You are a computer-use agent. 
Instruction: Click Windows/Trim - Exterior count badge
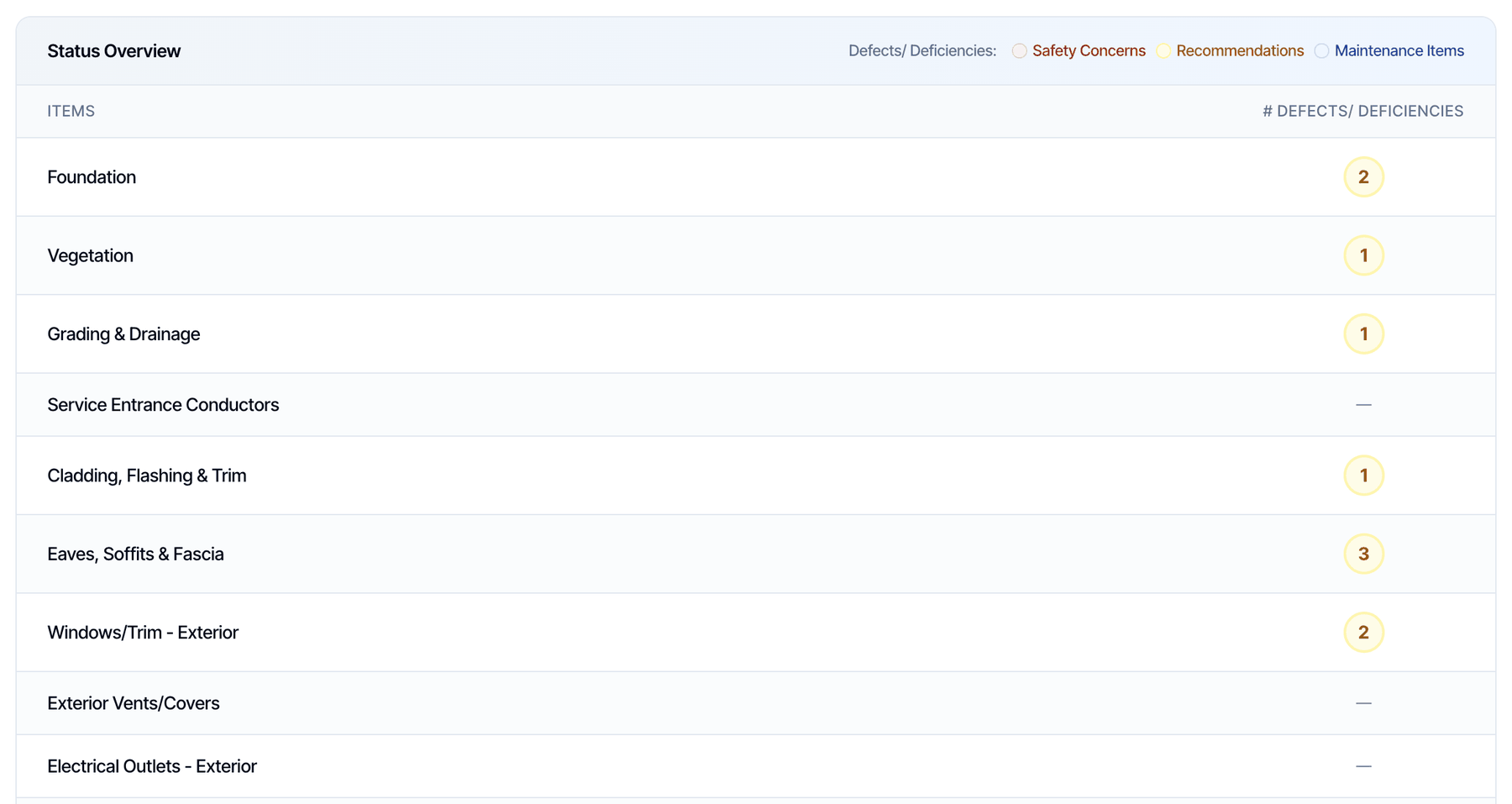(1363, 633)
